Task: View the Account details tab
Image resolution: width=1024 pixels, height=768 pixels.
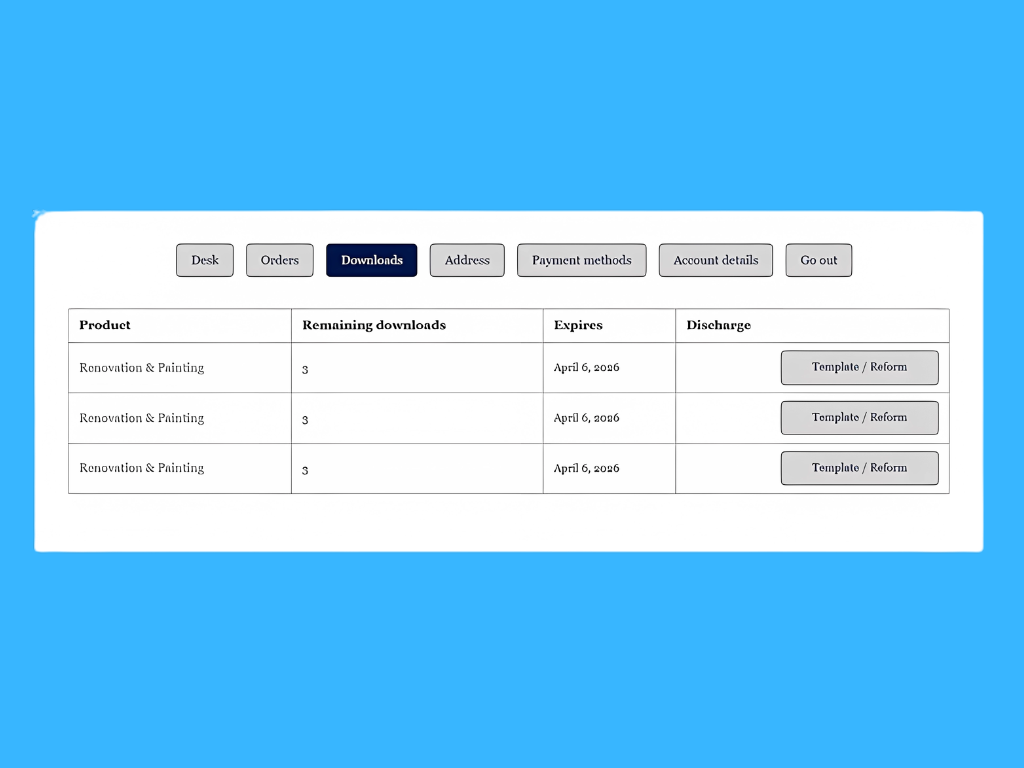Action: (x=715, y=260)
